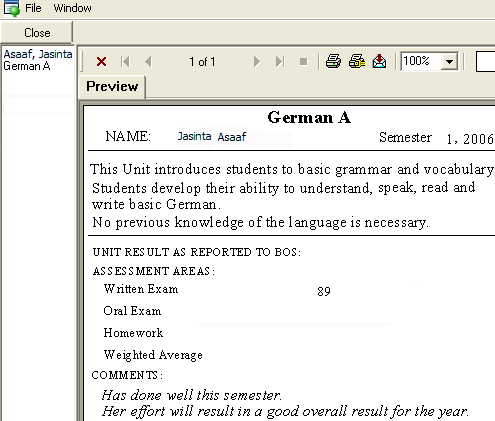
Task: Select Asaaf, Jasinta in the list
Action: (x=38, y=54)
